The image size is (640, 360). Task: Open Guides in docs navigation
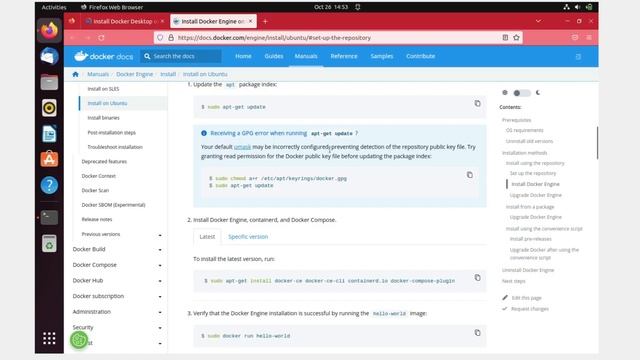click(x=273, y=56)
